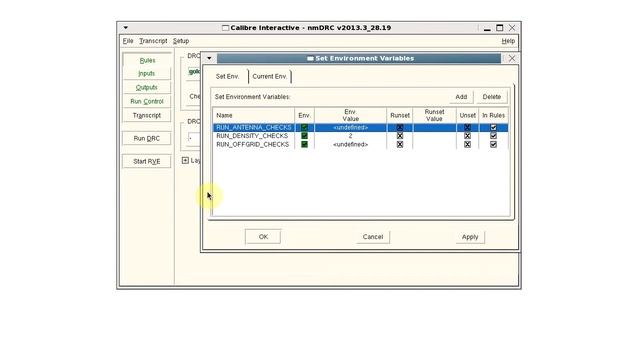Open the Help menu
This screenshot has width=640, height=360.
click(x=508, y=41)
